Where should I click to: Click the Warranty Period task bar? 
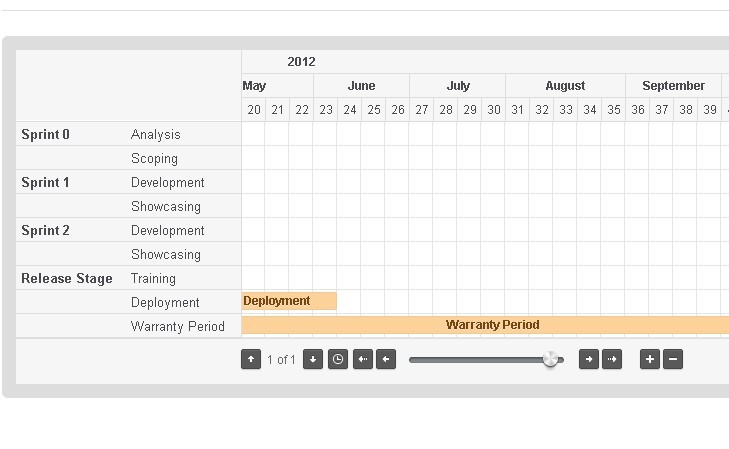[x=485, y=325]
